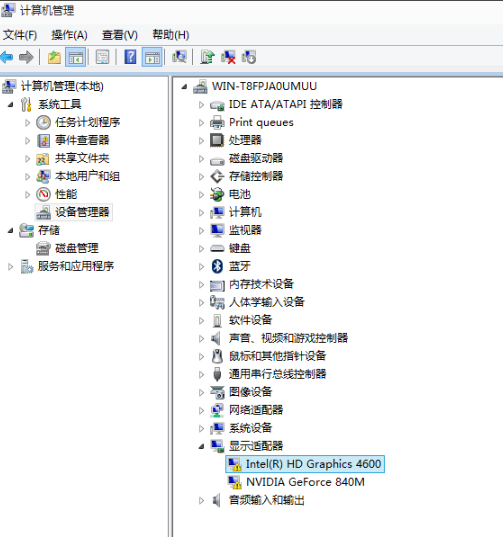Open the 操作(A) menu
Viewport: 503px width, 537px height.
coord(69,35)
